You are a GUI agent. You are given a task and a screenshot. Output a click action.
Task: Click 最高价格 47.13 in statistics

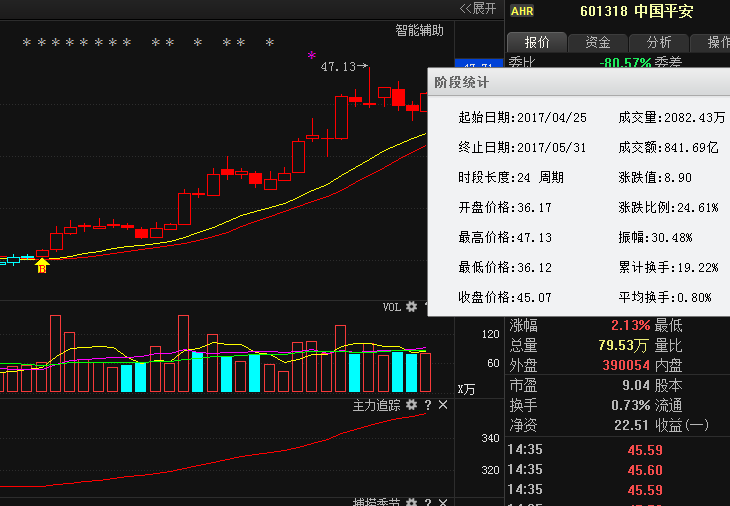(505, 237)
